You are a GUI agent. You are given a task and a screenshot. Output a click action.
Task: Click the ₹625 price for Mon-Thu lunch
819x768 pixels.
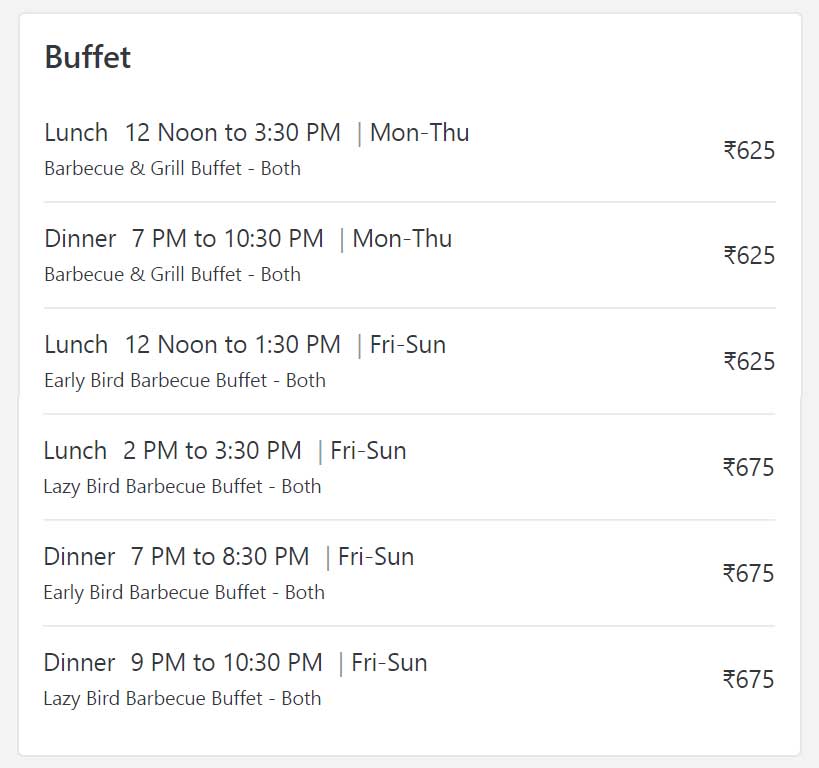click(749, 150)
